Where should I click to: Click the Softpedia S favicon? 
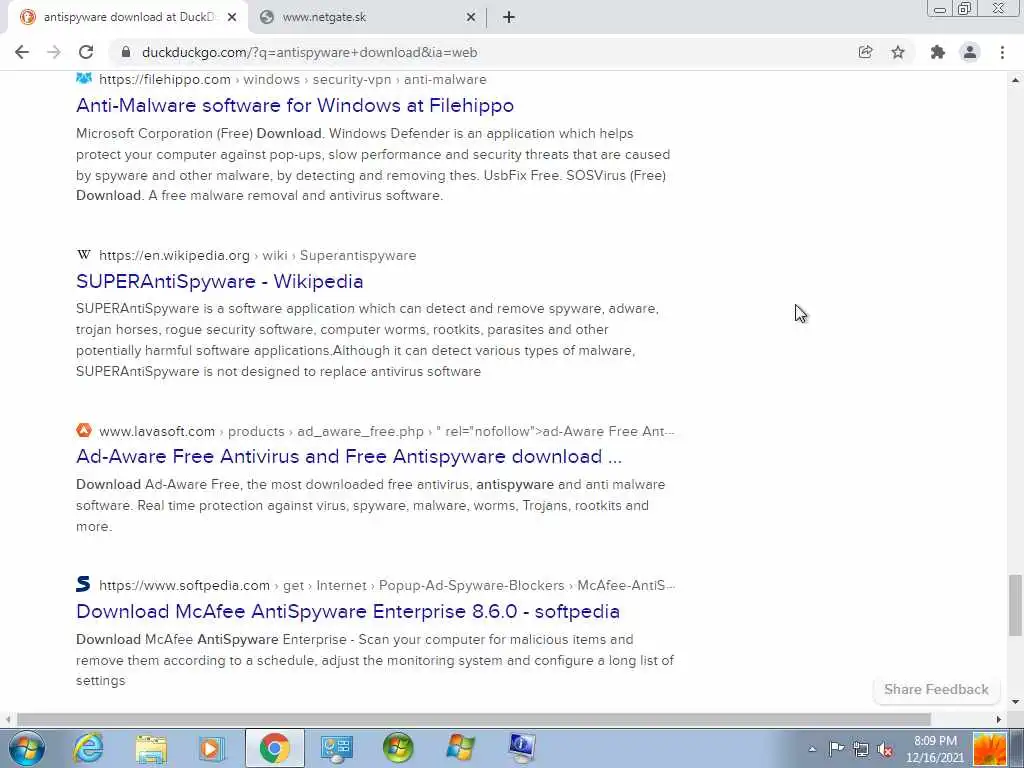pos(83,584)
